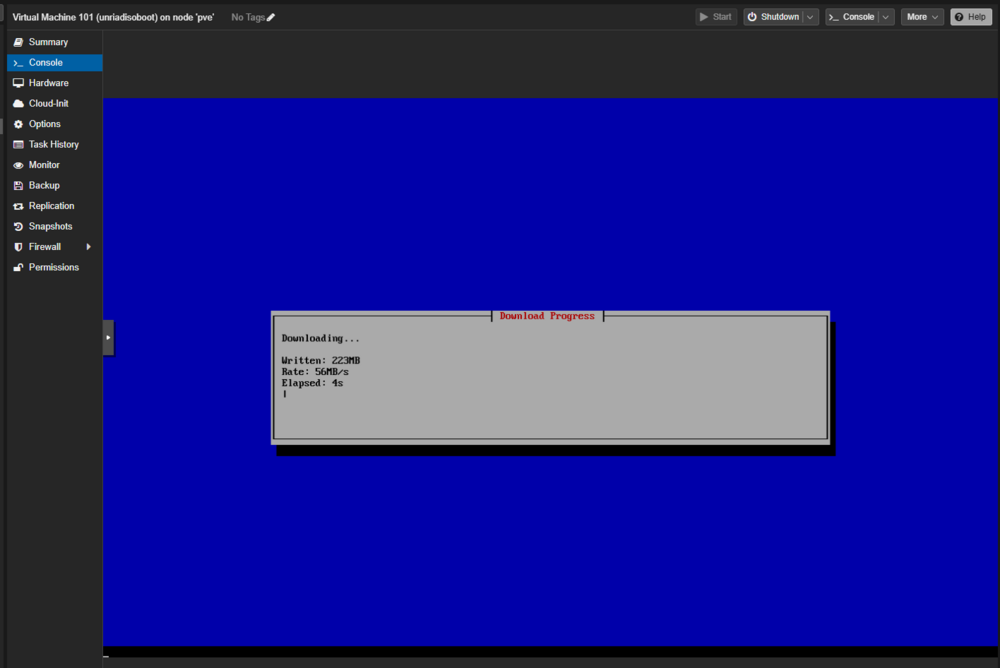Open the Console dropdown arrow in toolbar
Image resolution: width=1000 pixels, height=668 pixels.
(x=886, y=17)
